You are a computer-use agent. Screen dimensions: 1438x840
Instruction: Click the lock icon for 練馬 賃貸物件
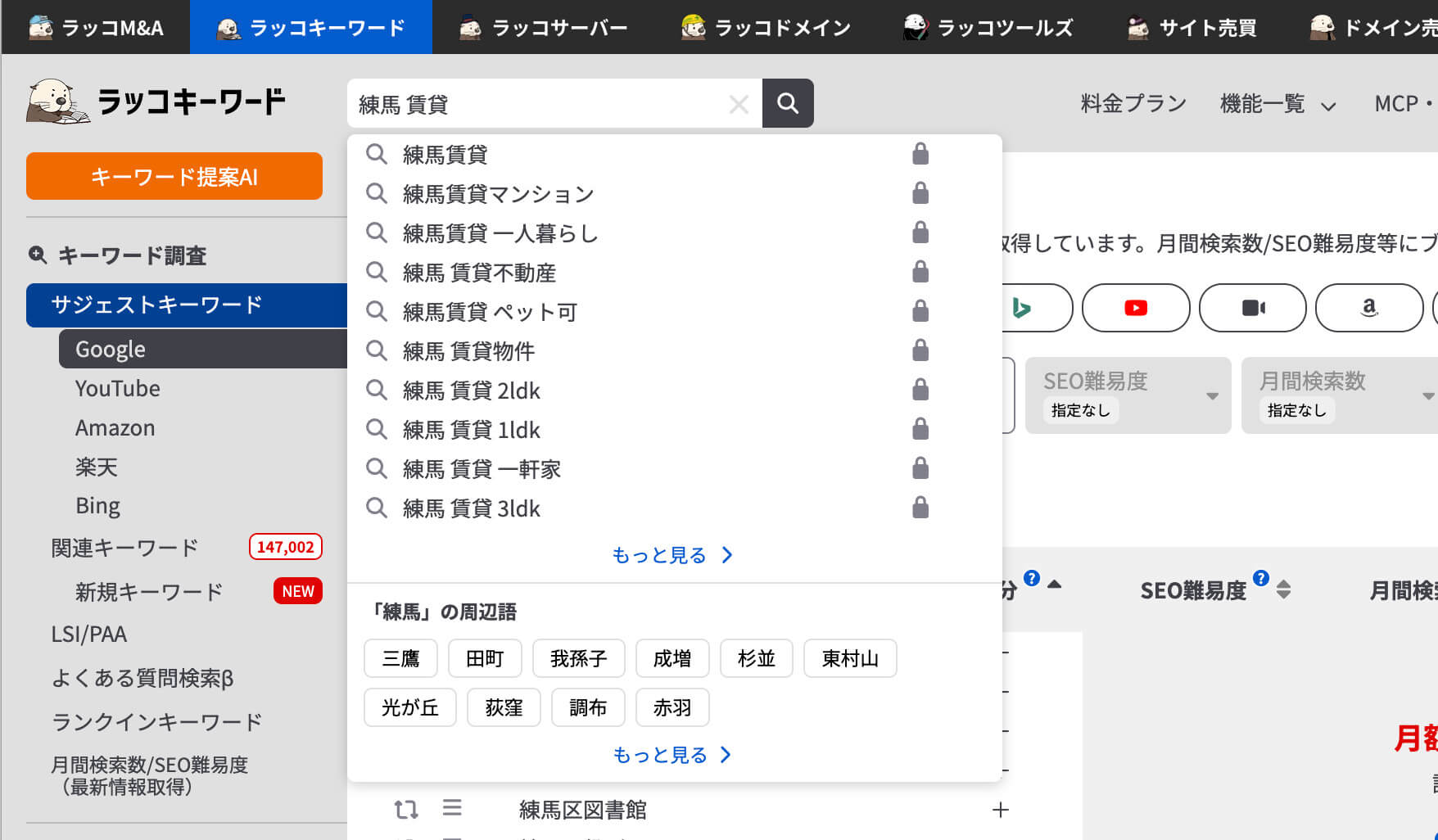pyautogui.click(x=920, y=350)
